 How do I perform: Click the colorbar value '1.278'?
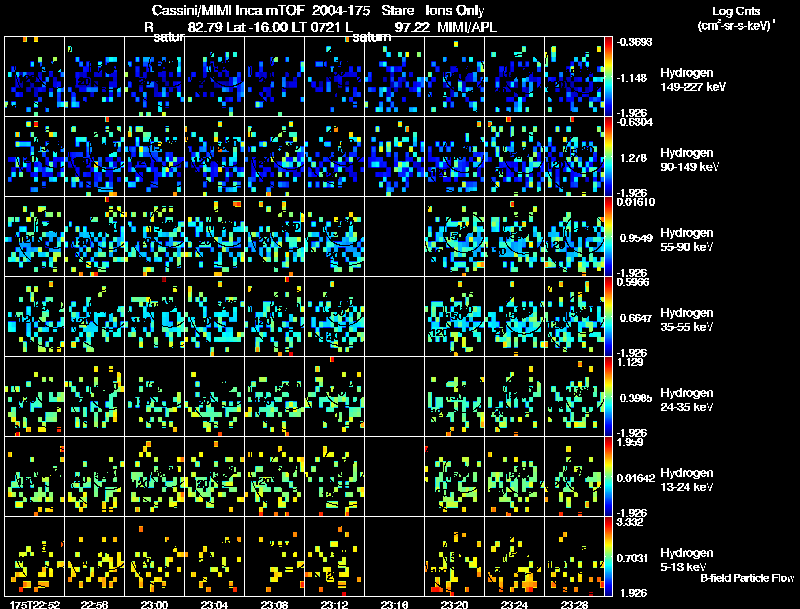(633, 158)
